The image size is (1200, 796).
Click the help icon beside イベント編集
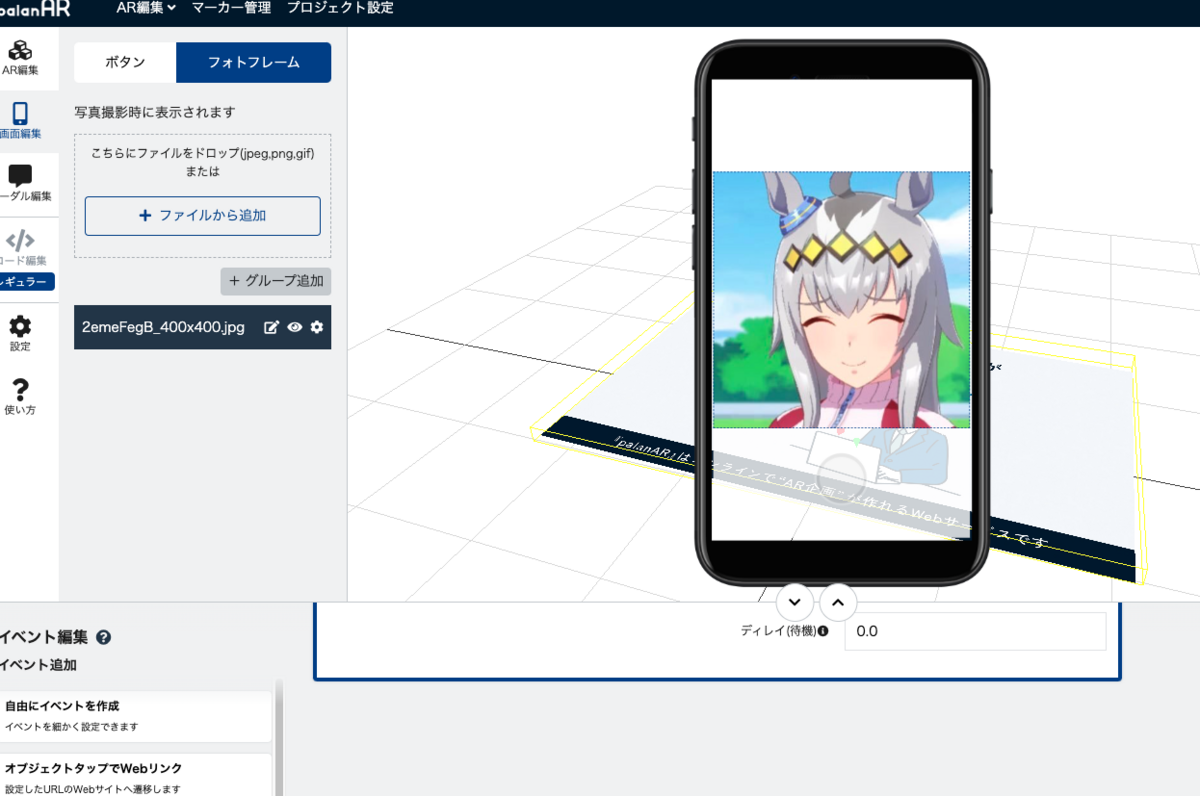(103, 637)
